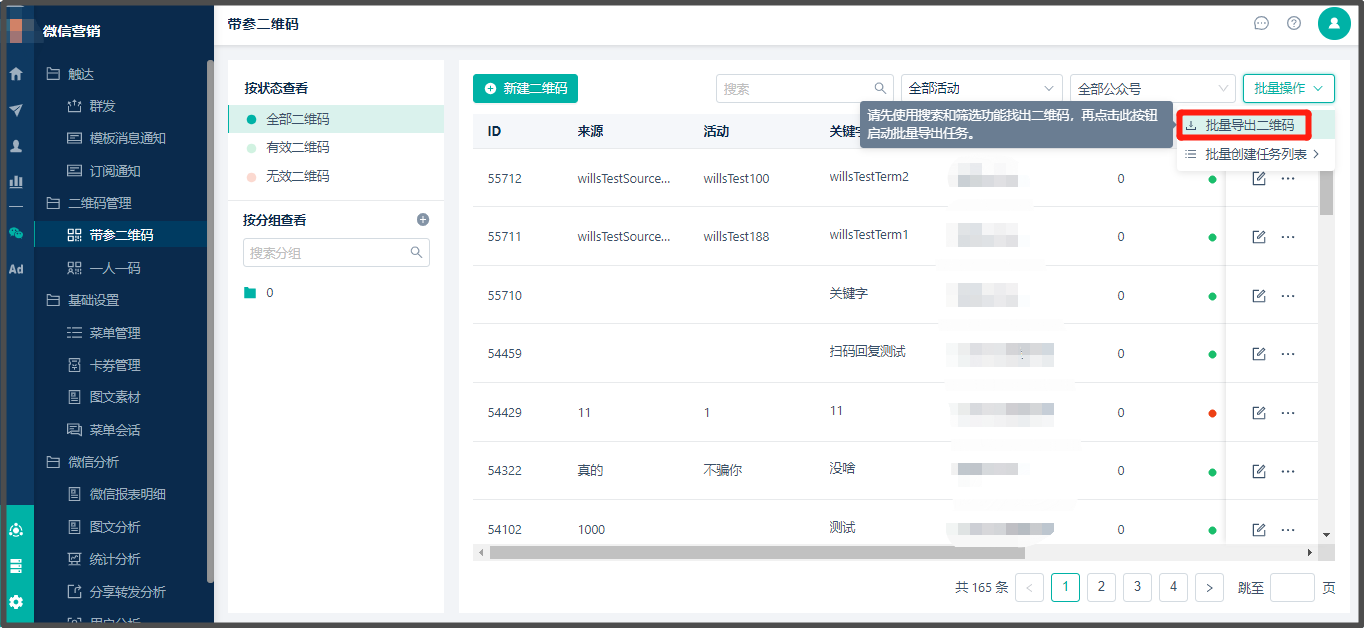The width and height of the screenshot is (1364, 628).
Task: Open more options for row 54459
Action: (x=1288, y=354)
